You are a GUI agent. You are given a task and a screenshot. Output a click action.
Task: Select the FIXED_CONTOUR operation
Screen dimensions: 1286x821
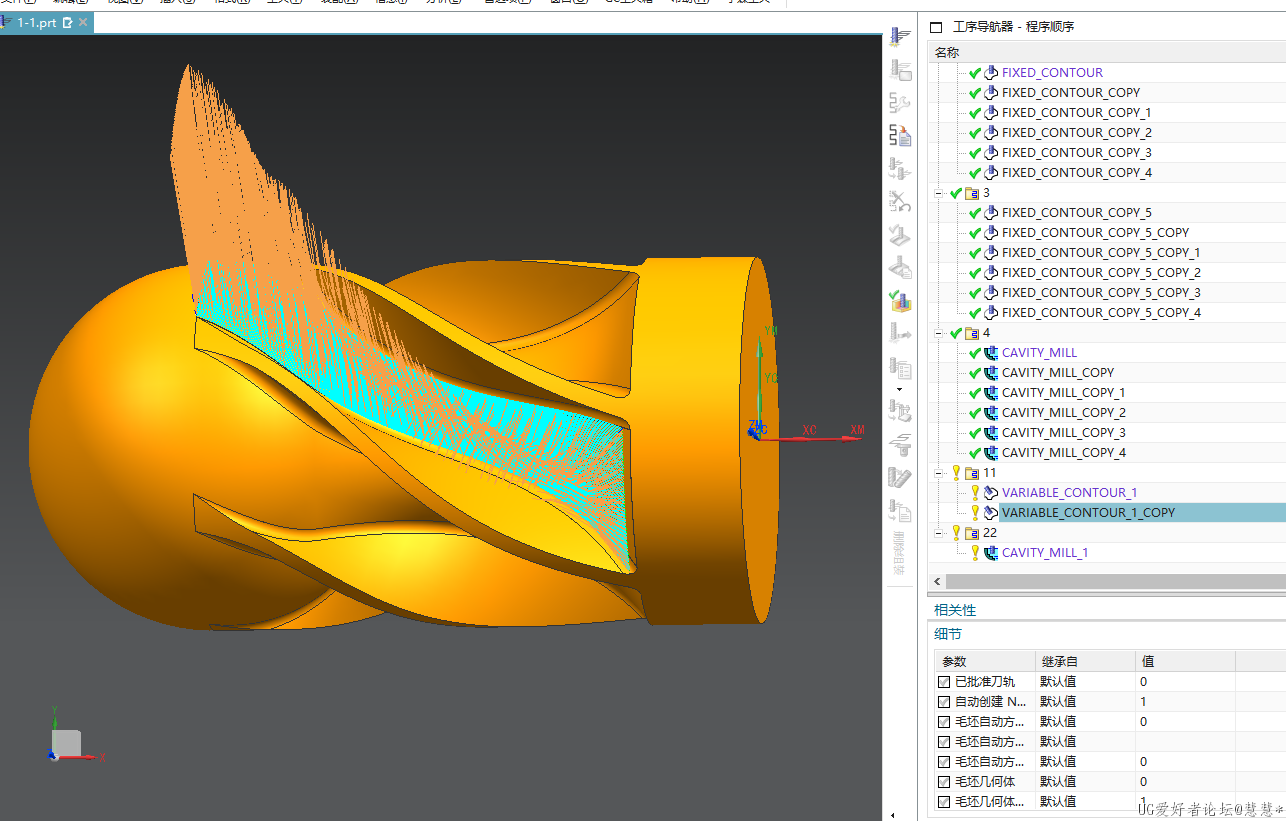click(1052, 72)
